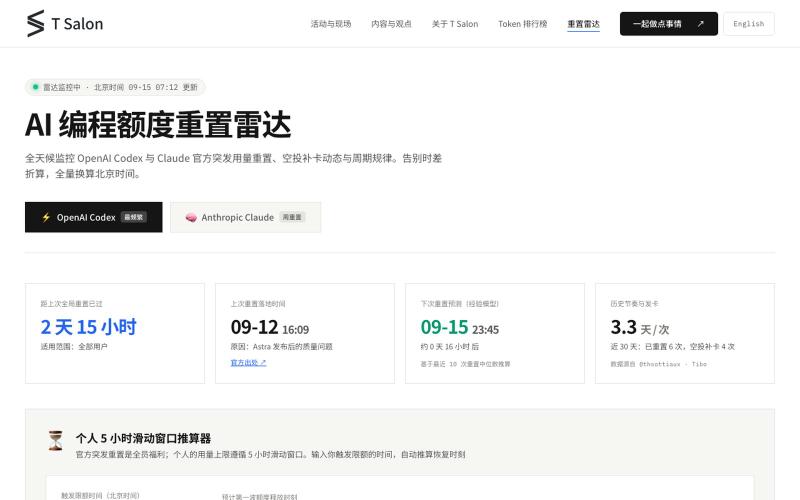Click the lightning bolt icon on OpenAI Codex
The image size is (800, 500).
[x=46, y=217]
